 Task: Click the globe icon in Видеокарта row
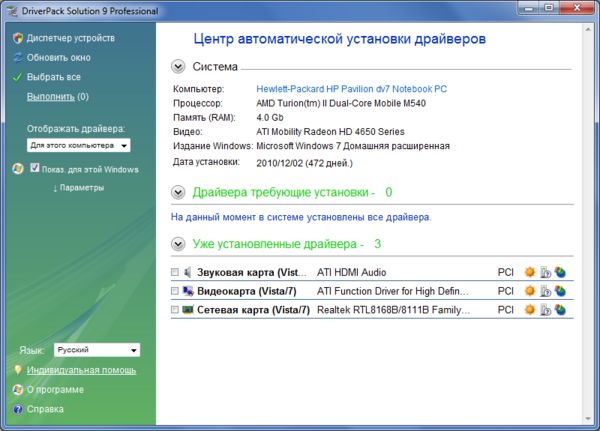(560, 291)
